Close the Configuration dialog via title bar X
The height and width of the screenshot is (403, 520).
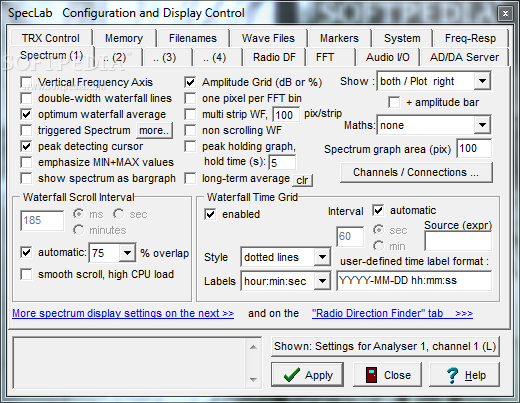pyautogui.click(x=505, y=14)
